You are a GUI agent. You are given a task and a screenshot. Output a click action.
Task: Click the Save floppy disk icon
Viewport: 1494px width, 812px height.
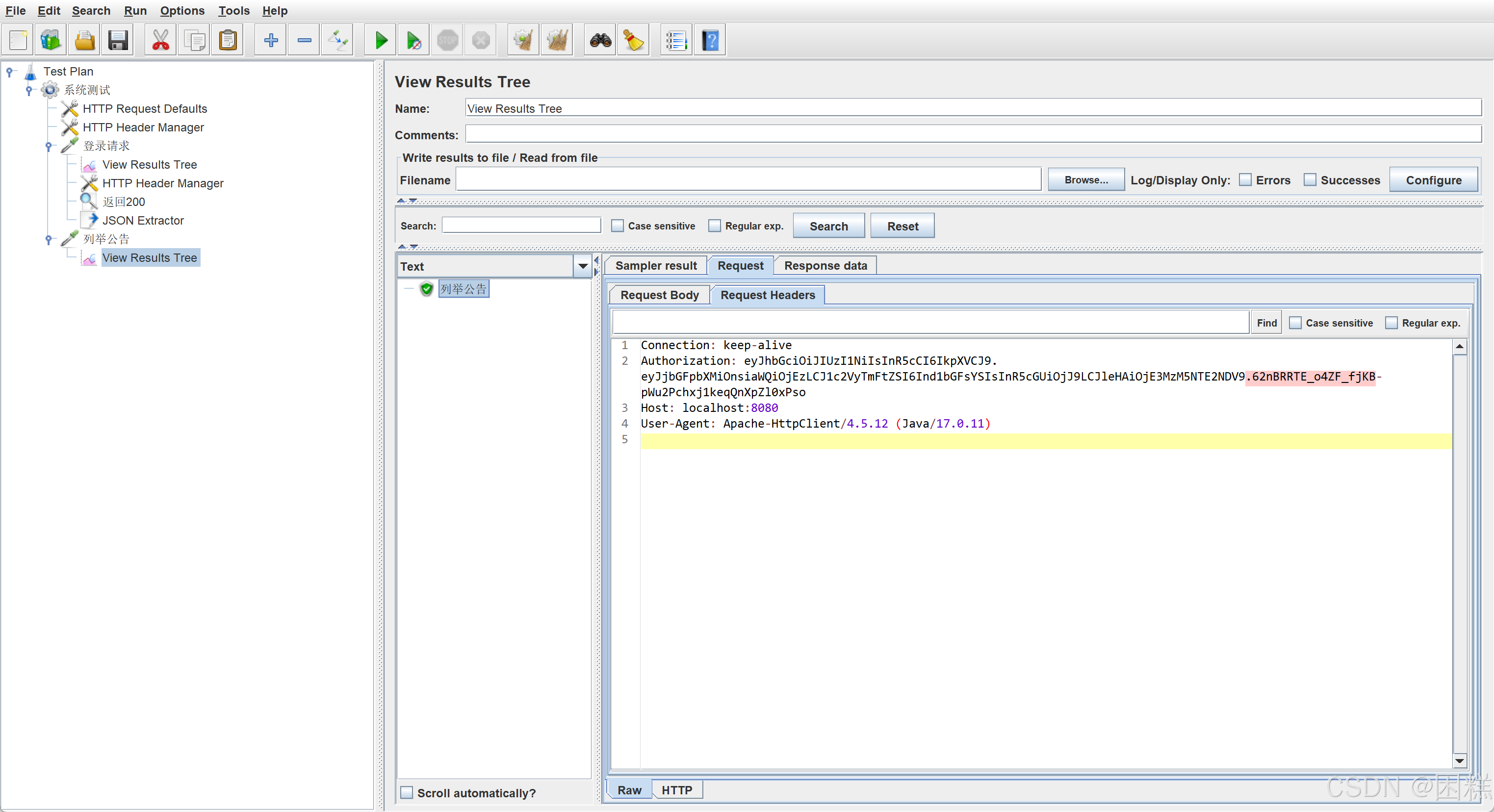pyautogui.click(x=118, y=41)
